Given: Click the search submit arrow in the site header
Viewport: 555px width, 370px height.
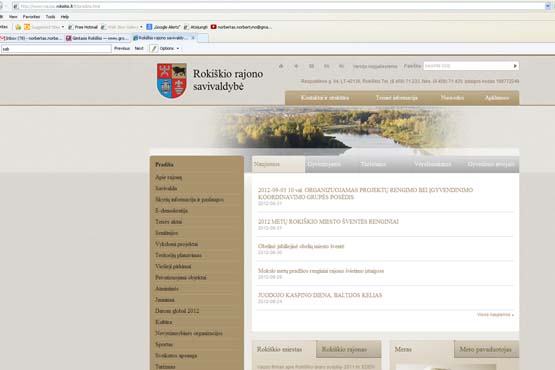Looking at the screenshot, I should [x=515, y=66].
